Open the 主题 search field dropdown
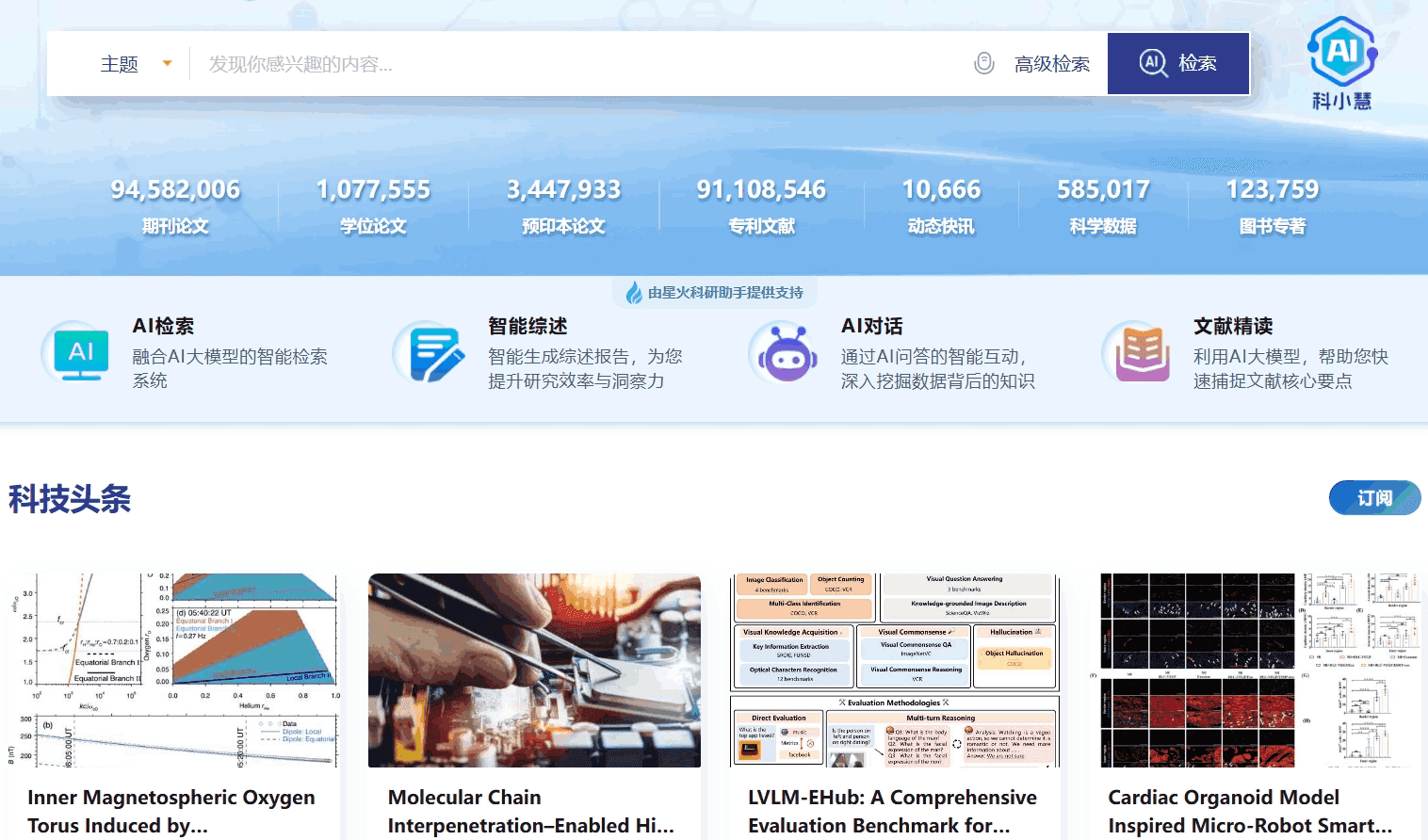This screenshot has height=840, width=1428. pos(136,64)
